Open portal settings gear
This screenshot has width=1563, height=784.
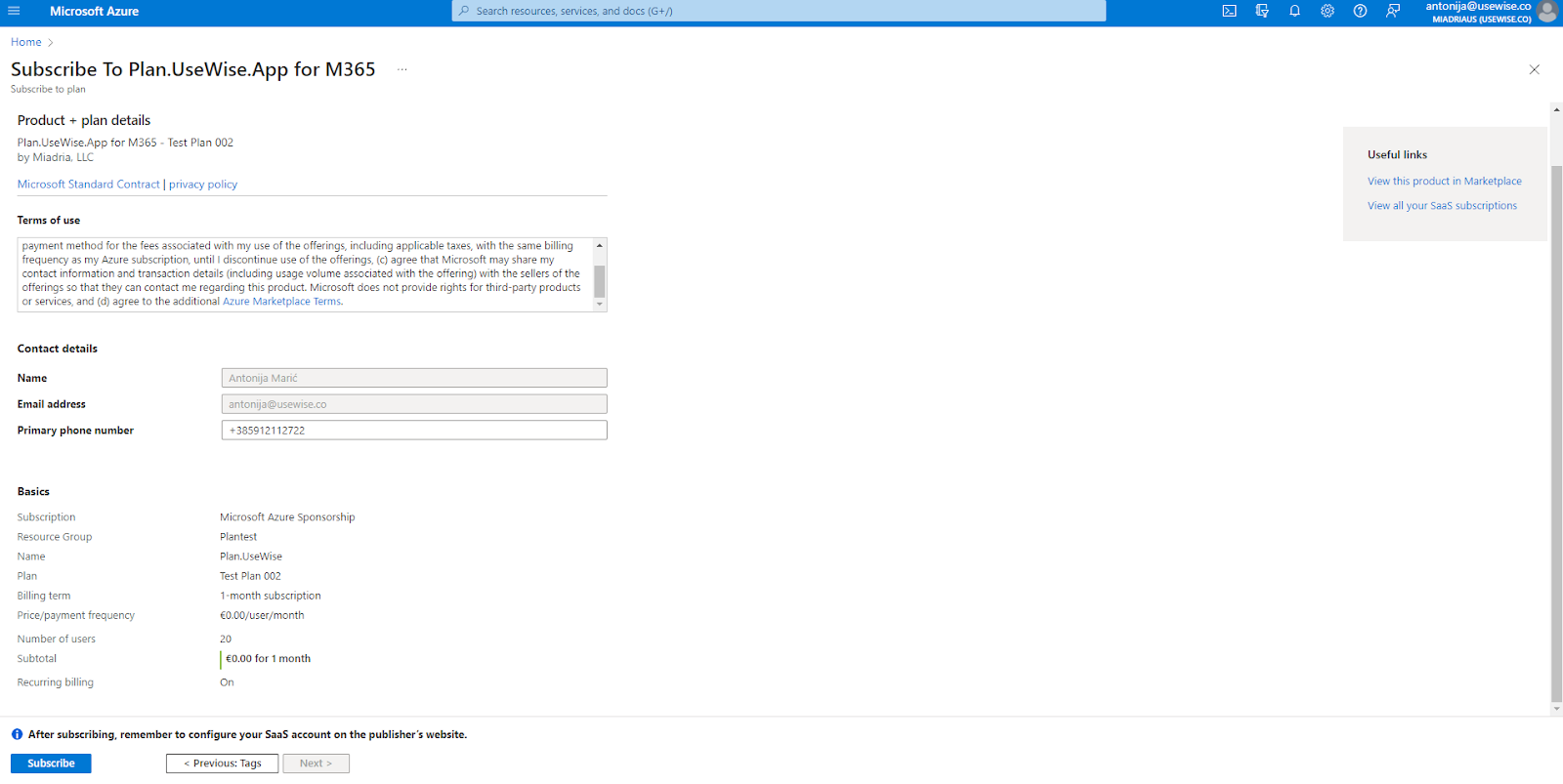pos(1327,11)
